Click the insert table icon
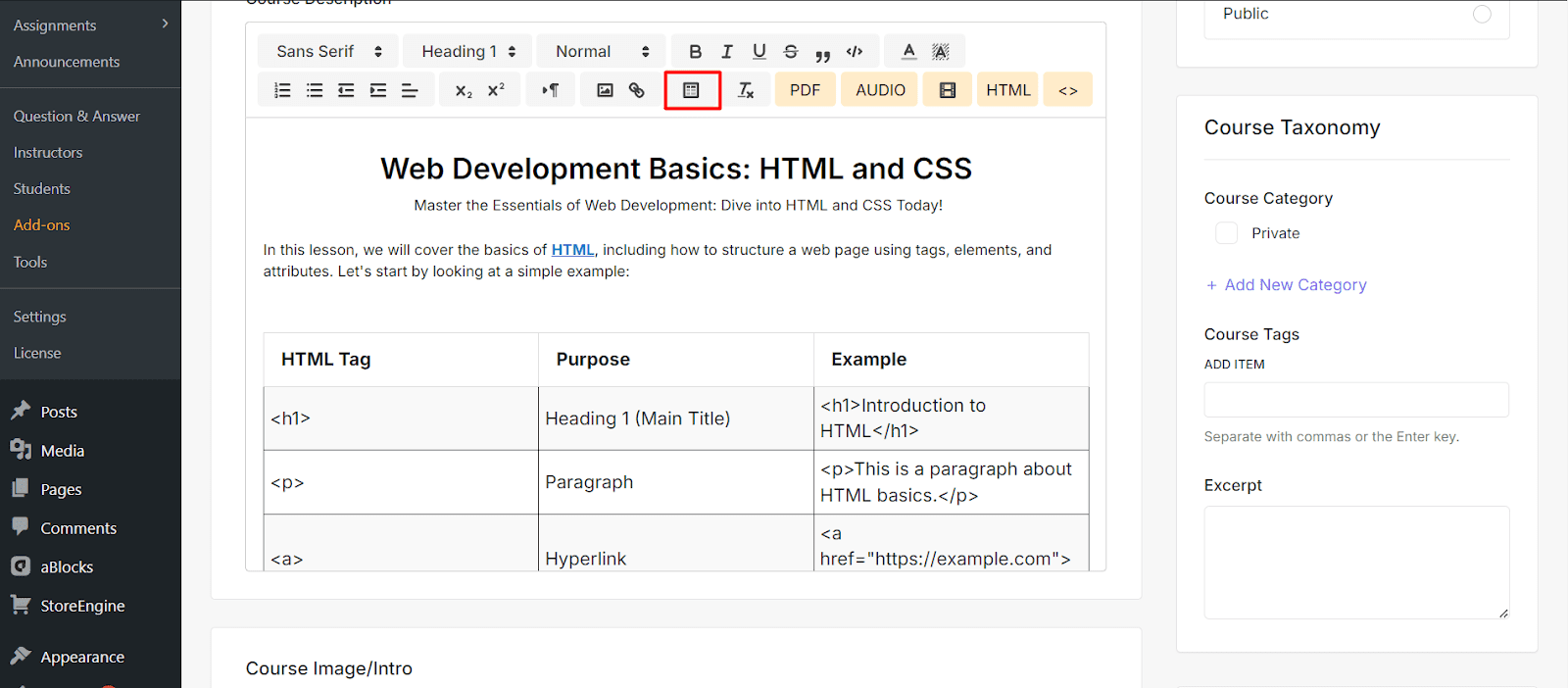Image resolution: width=1568 pixels, height=688 pixels. click(691, 90)
